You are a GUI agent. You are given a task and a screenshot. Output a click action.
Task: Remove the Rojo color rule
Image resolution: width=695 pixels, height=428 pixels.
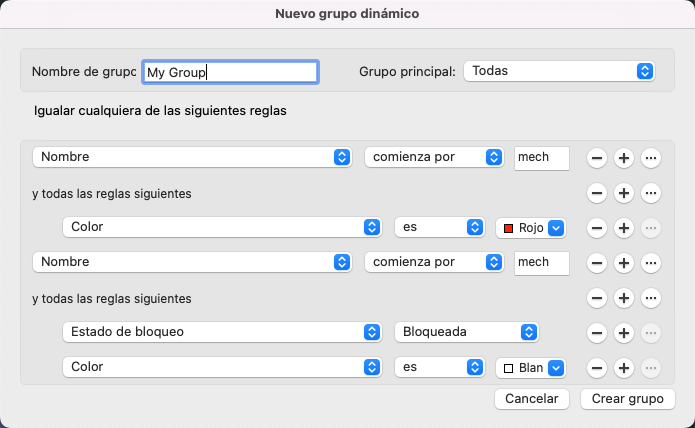click(596, 227)
